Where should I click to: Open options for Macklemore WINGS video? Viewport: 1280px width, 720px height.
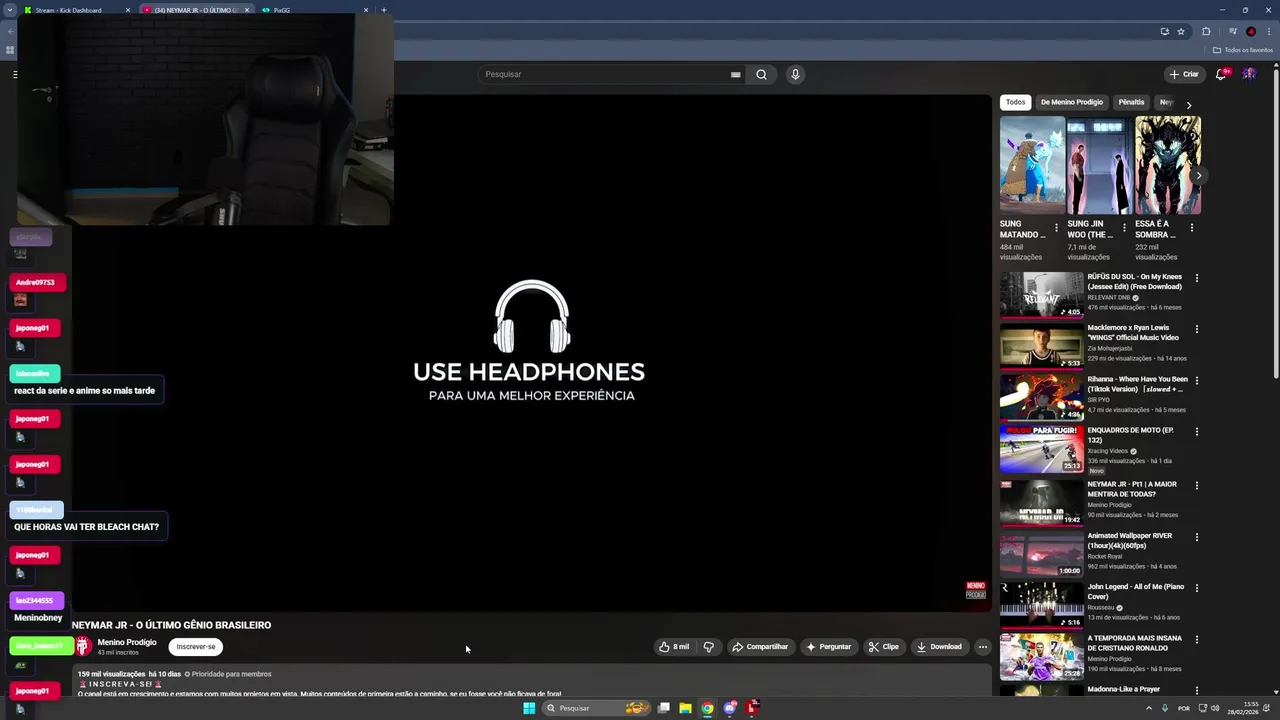pyautogui.click(x=1197, y=329)
